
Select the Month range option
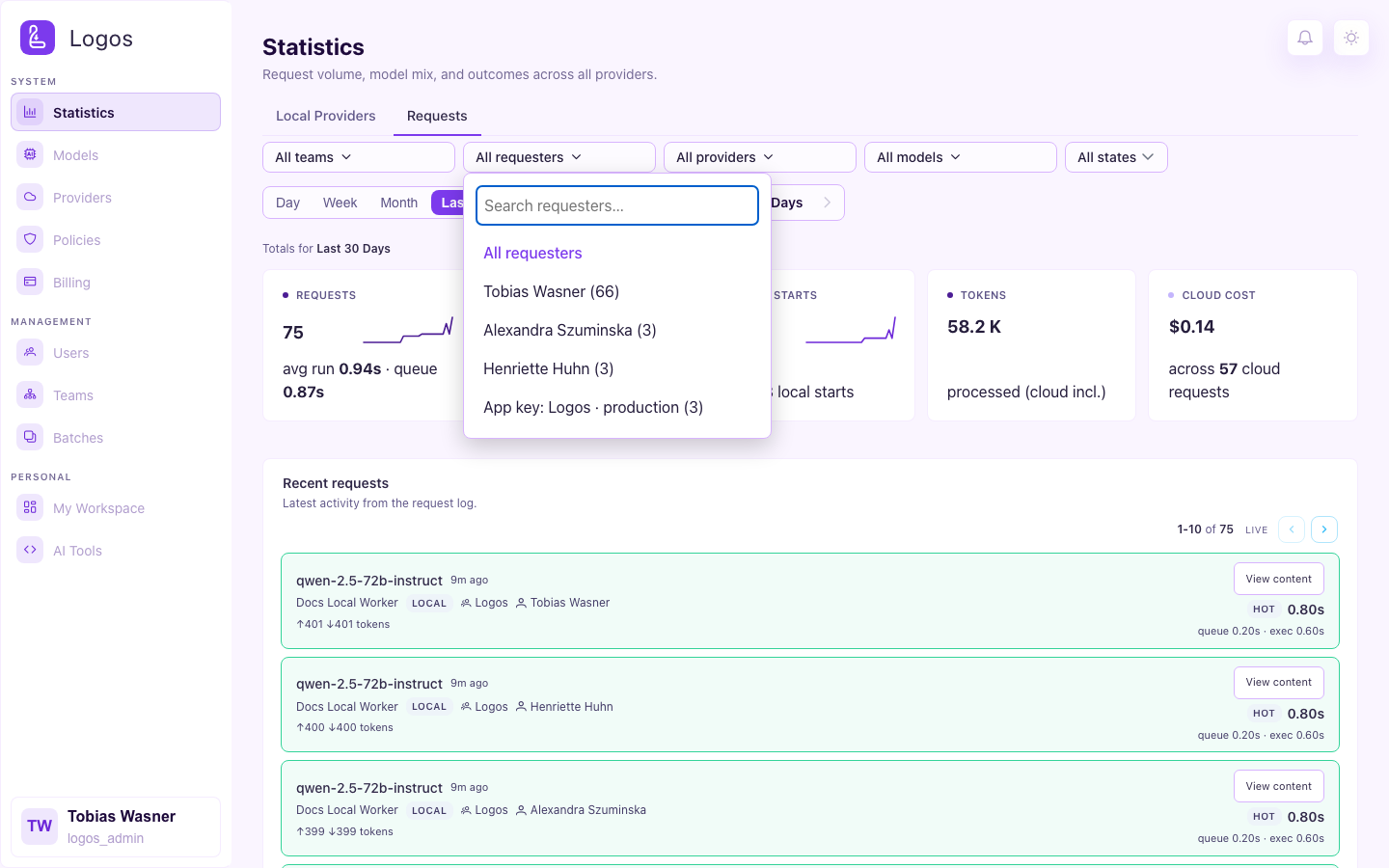click(398, 203)
